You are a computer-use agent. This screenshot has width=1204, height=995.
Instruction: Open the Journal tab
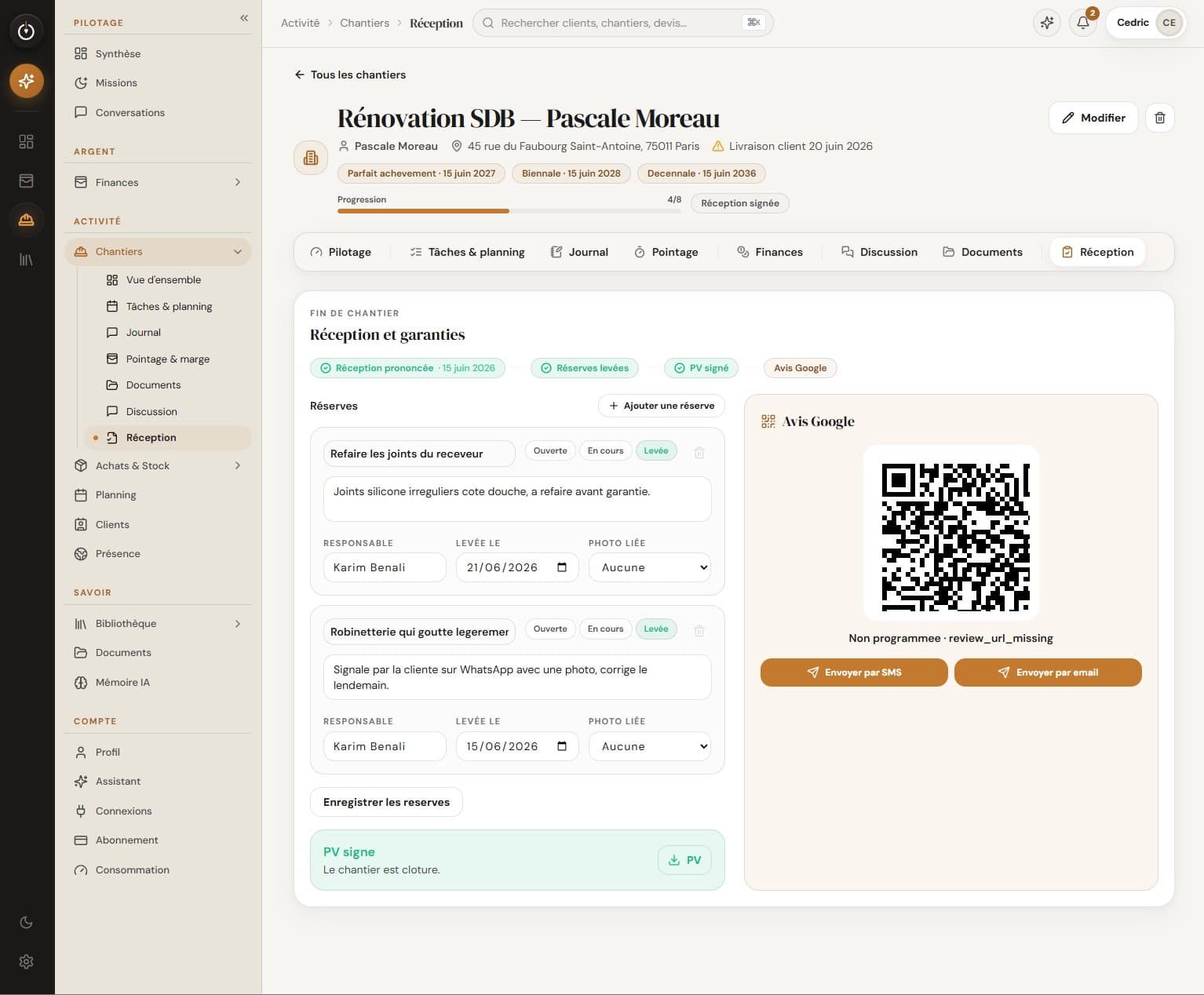coord(579,252)
